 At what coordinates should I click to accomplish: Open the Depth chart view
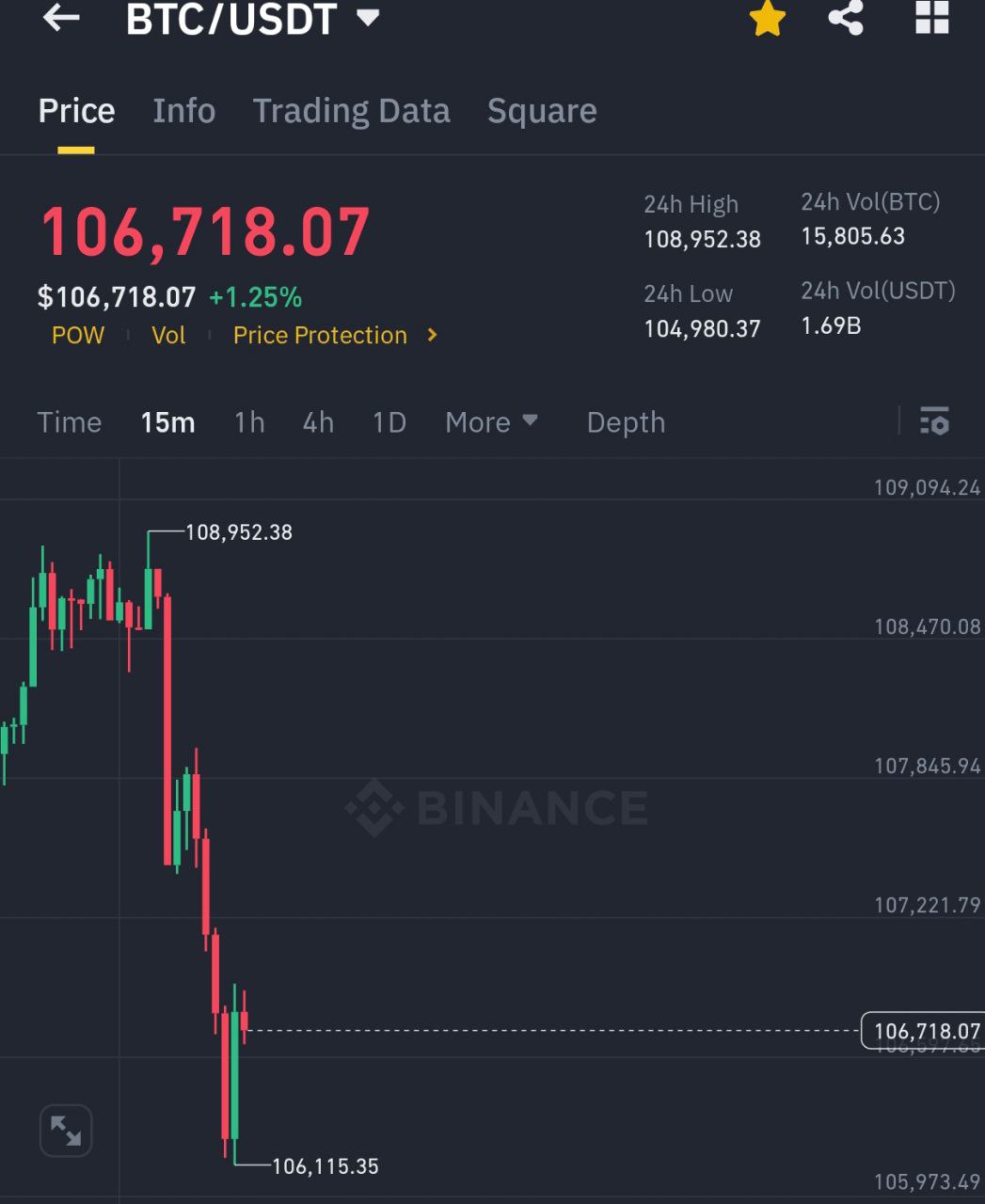point(626,422)
